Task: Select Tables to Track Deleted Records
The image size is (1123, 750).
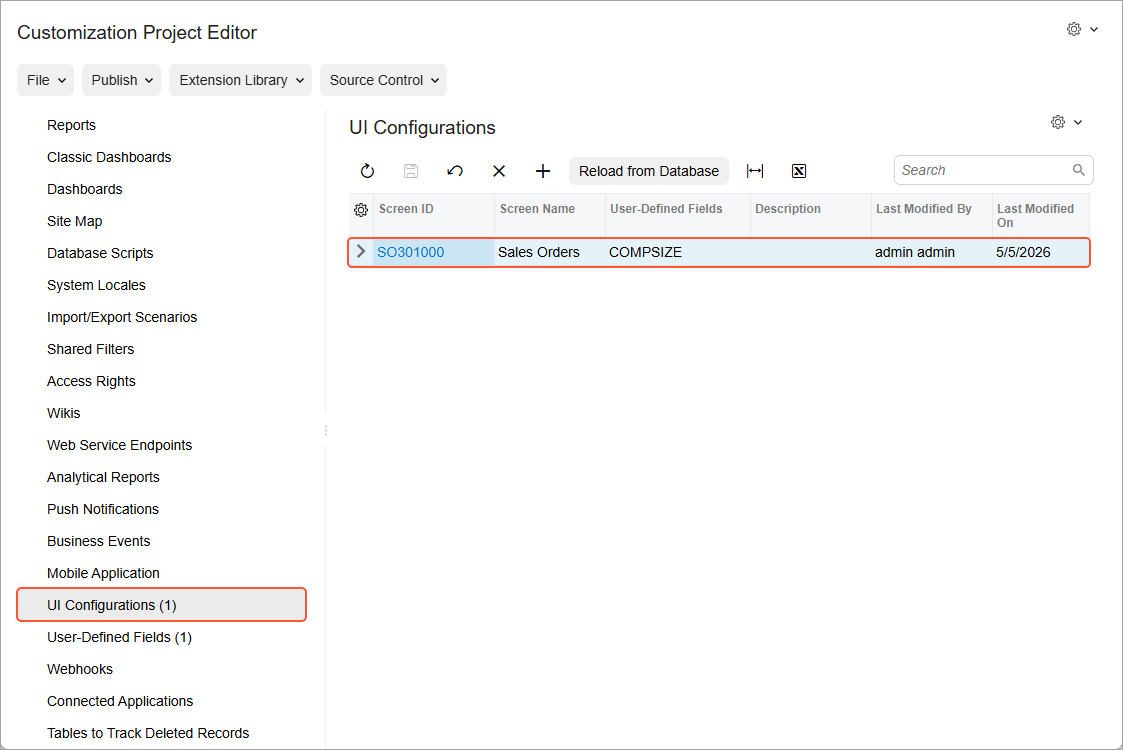Action: point(148,734)
